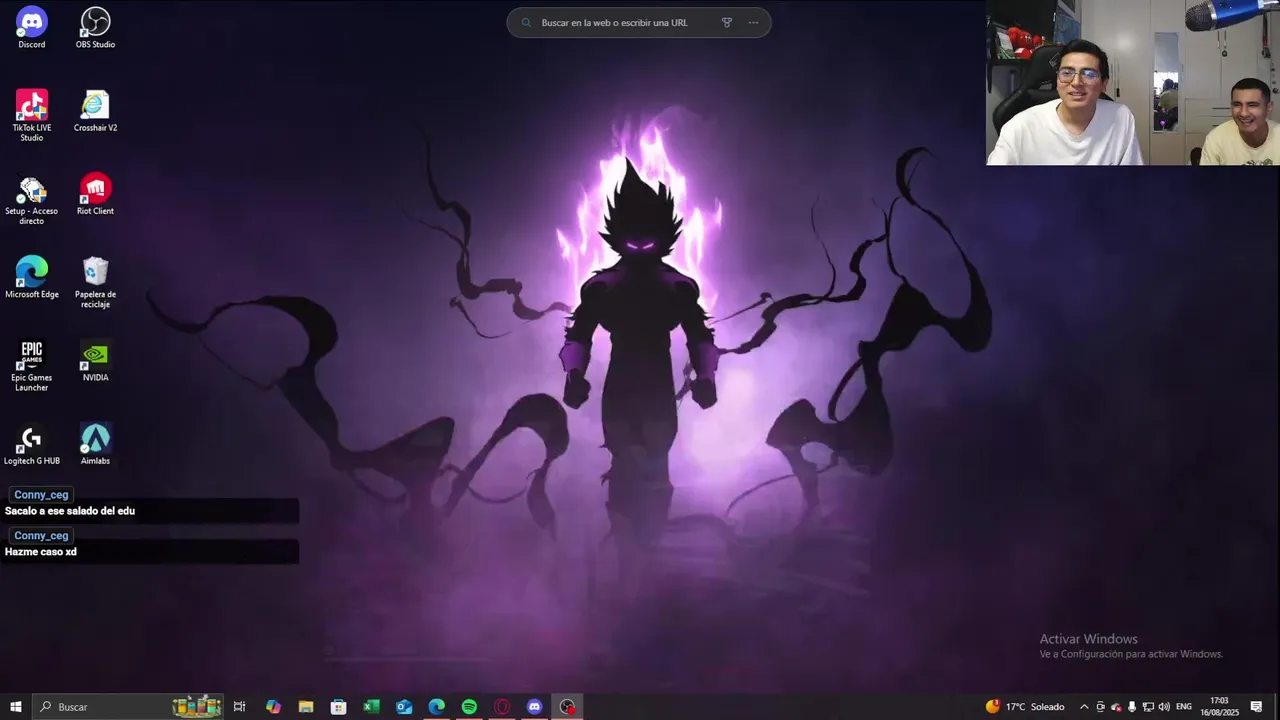This screenshot has width=1280, height=720.
Task: Click the Meet Now camera tray icon
Action: [1100, 707]
